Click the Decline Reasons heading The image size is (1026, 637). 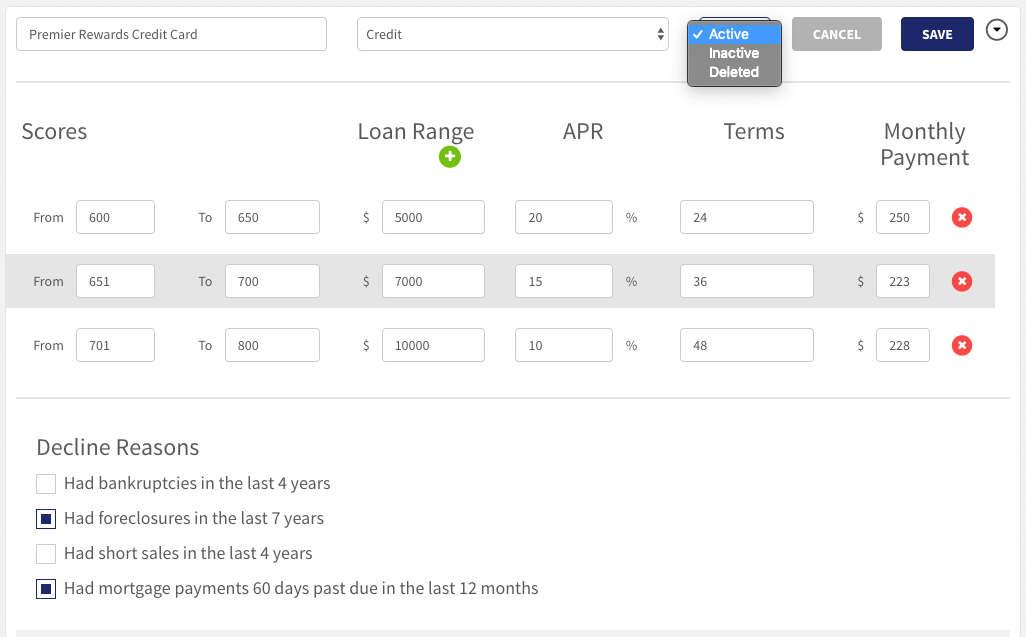(118, 447)
